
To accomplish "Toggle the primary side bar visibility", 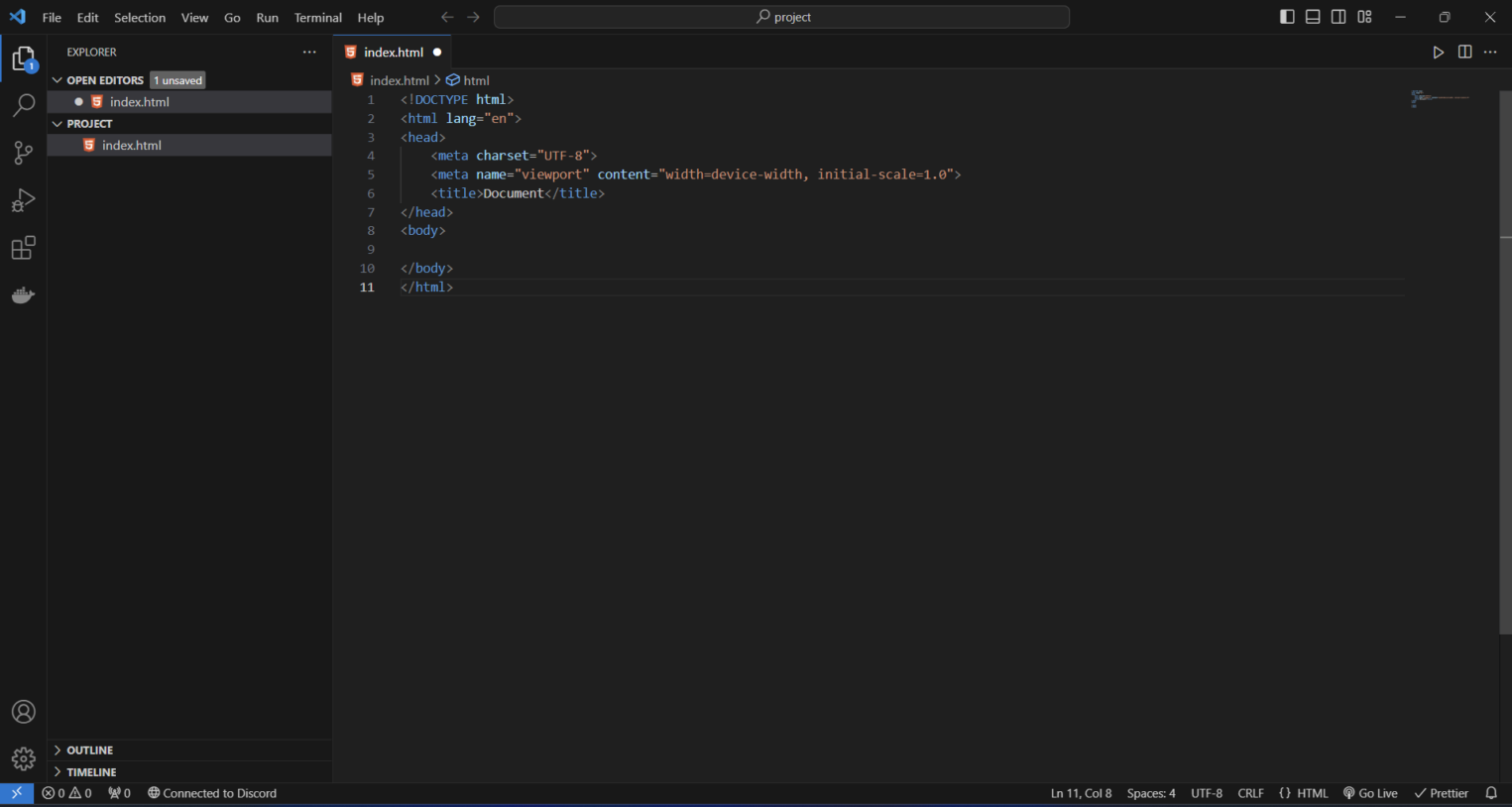I will 1287,17.
